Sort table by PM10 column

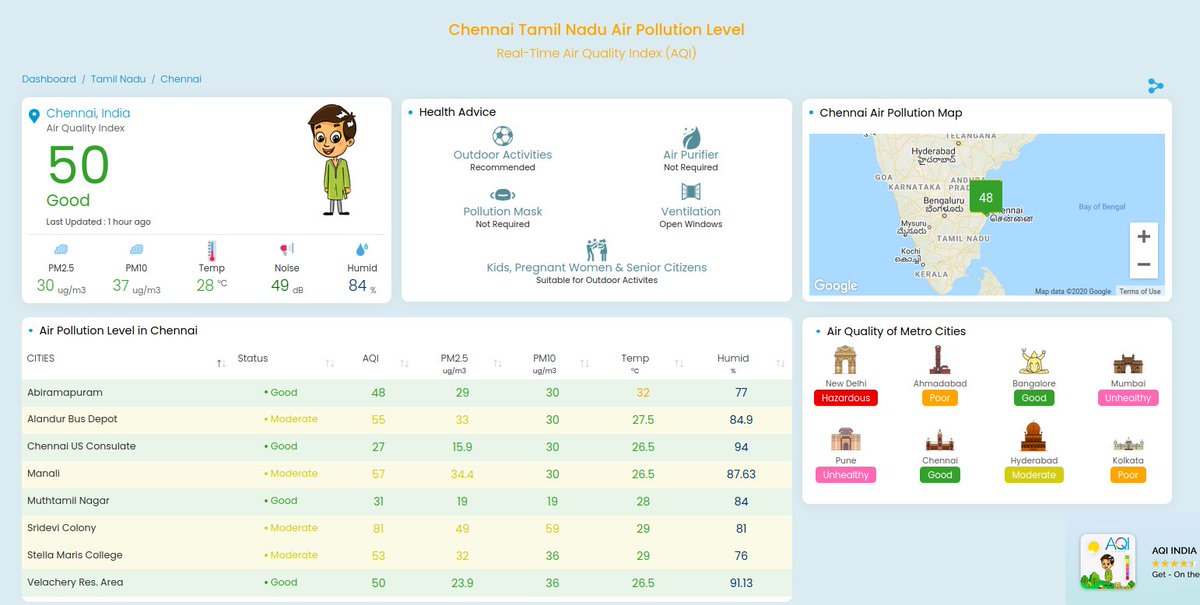(584, 364)
